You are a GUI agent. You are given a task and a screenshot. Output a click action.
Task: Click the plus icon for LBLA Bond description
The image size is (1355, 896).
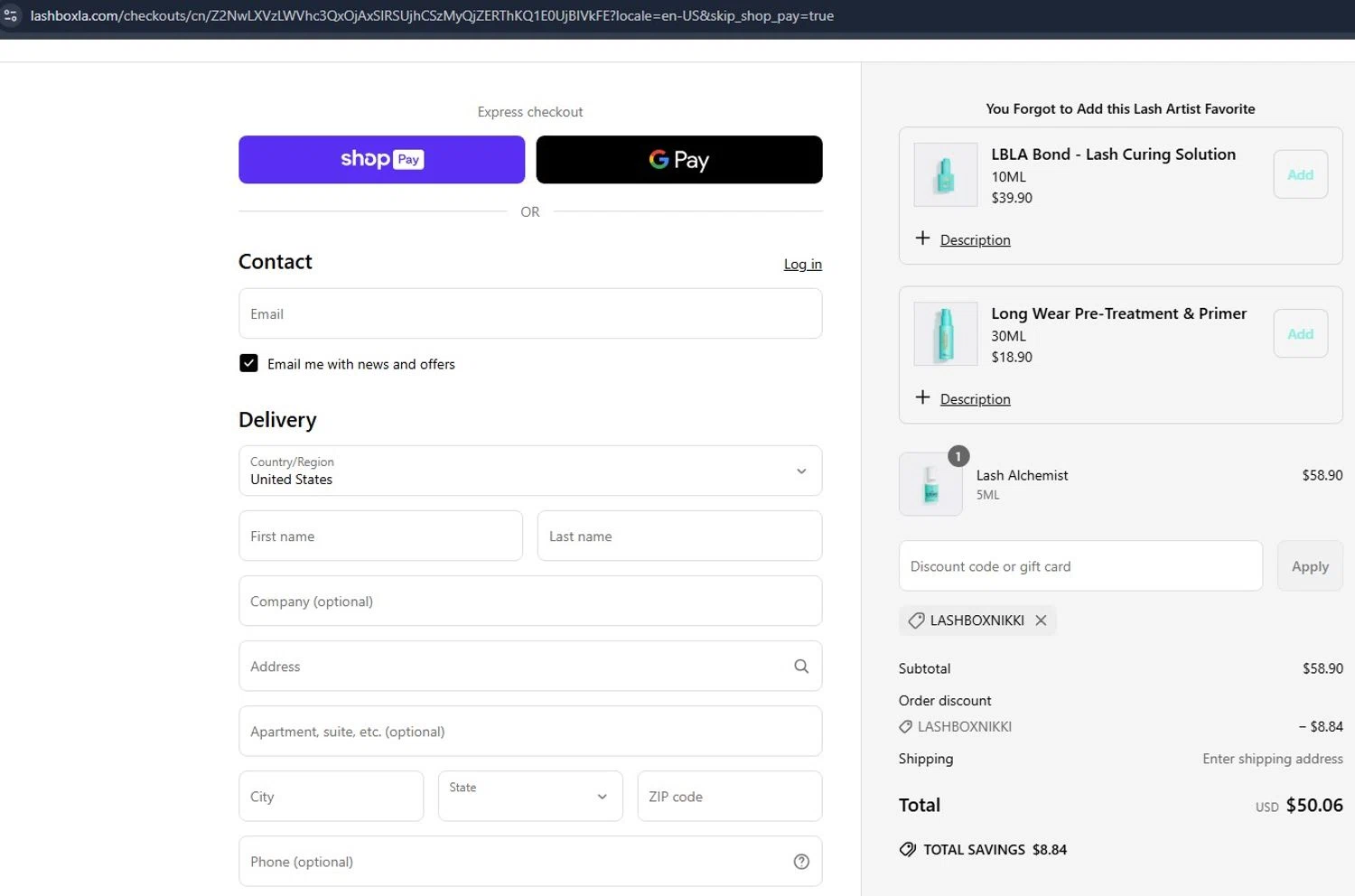click(x=922, y=238)
